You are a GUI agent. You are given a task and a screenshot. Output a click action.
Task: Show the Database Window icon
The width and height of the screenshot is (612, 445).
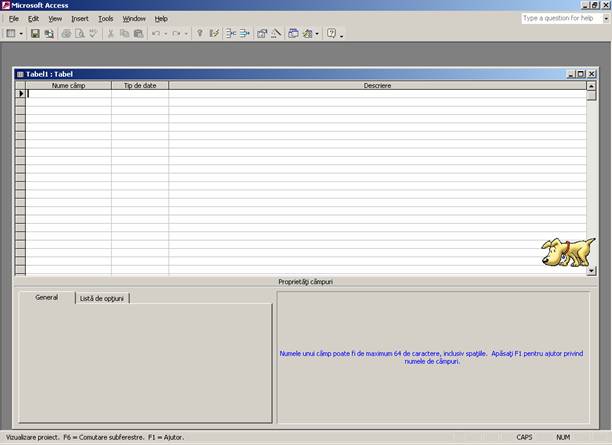[294, 34]
